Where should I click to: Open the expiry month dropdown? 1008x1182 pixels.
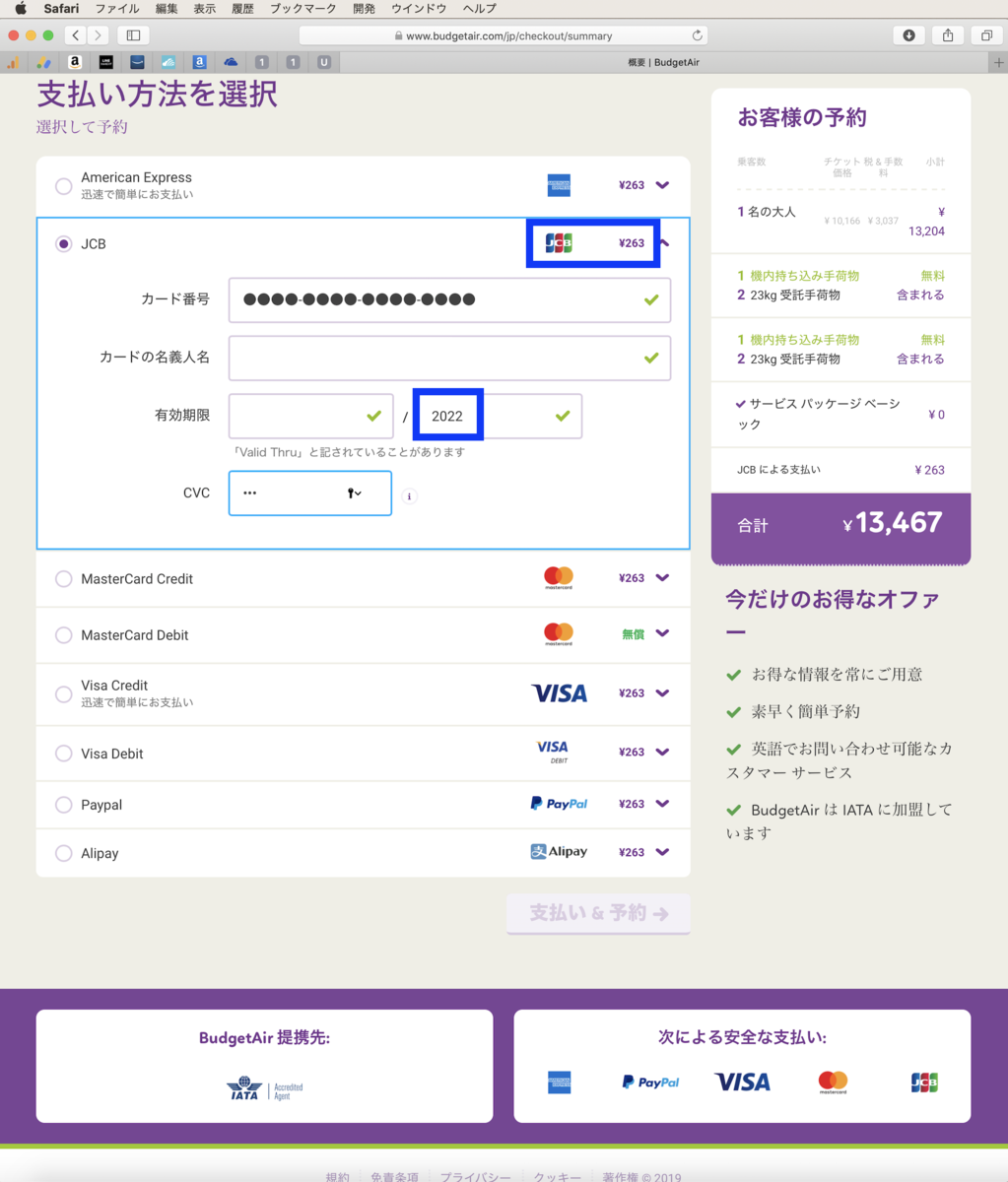coord(310,416)
